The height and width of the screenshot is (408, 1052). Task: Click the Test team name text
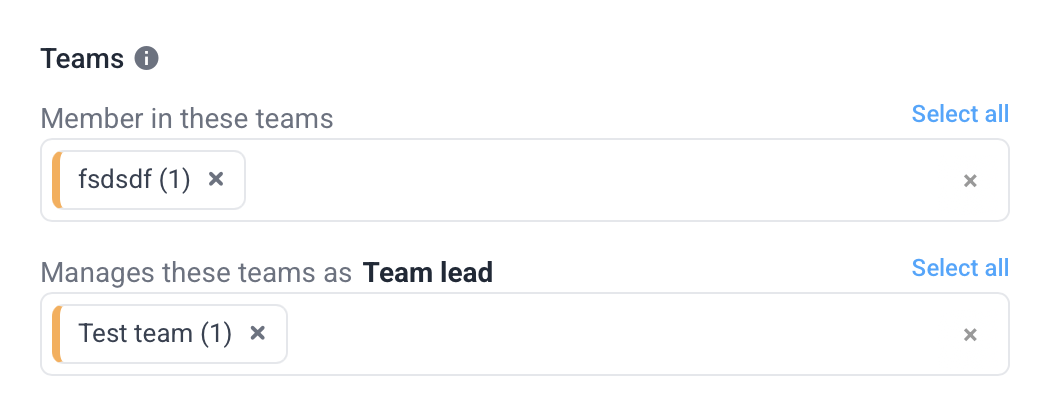(135, 334)
